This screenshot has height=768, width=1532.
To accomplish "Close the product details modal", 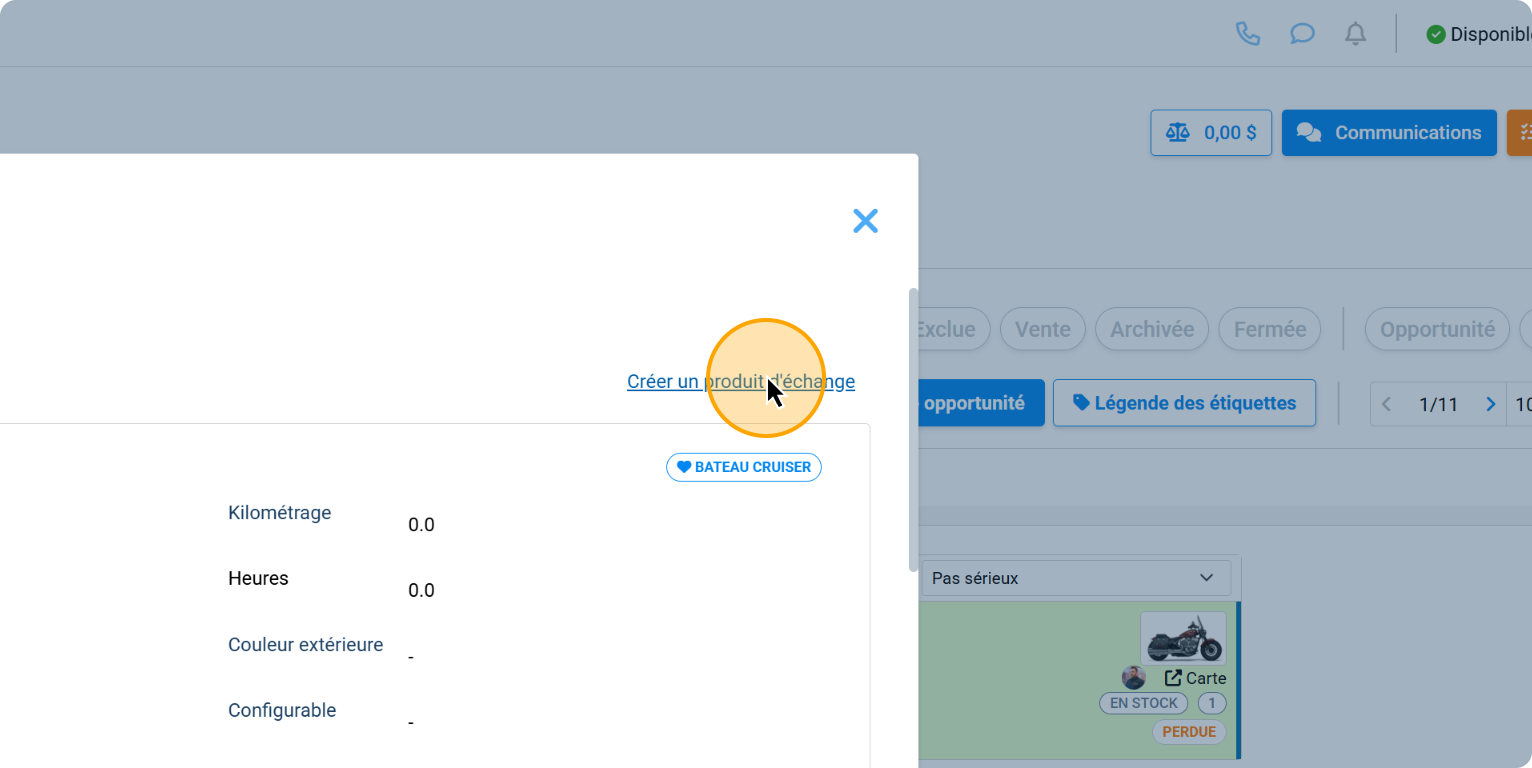I will pyautogui.click(x=865, y=221).
